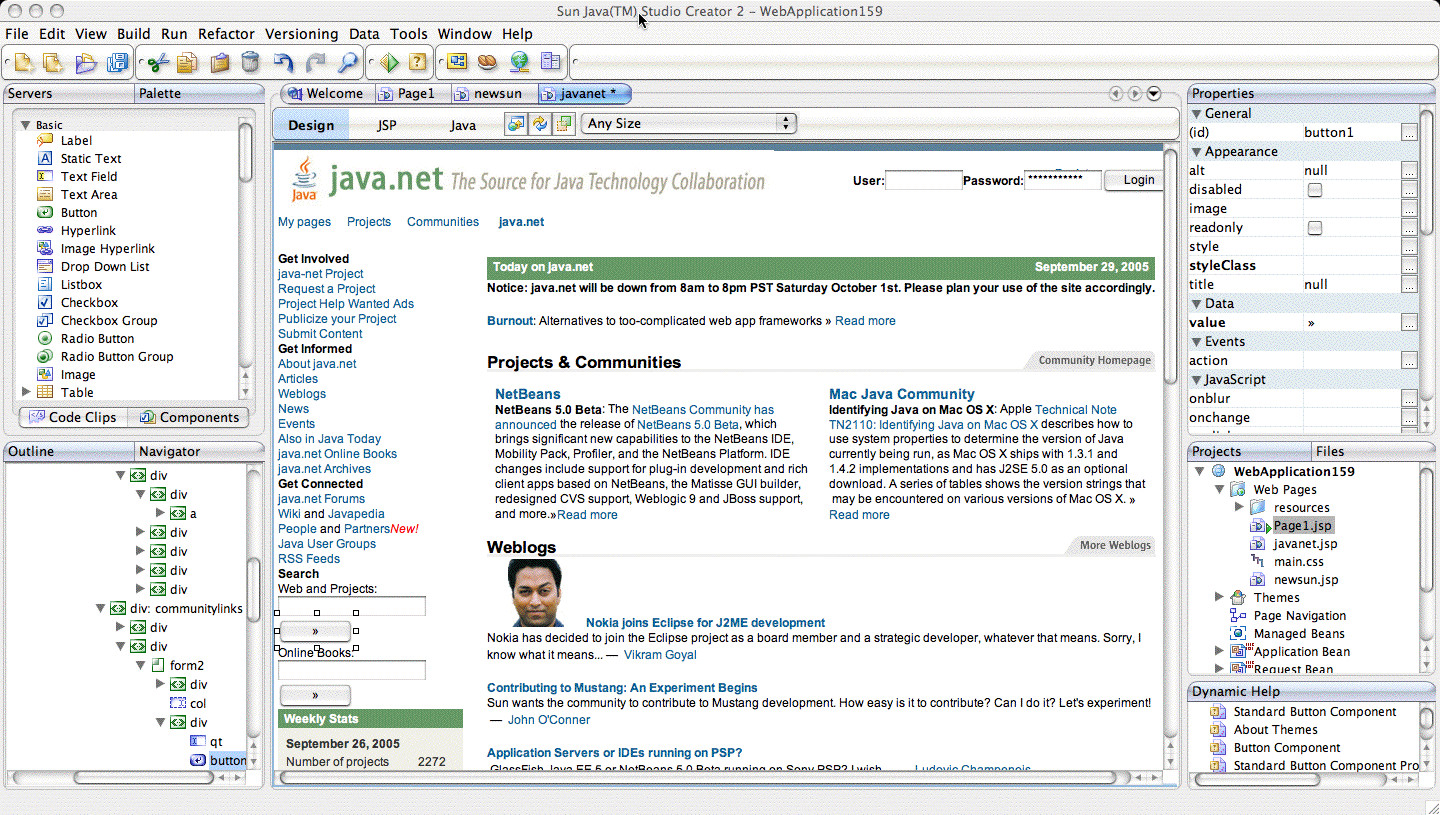Switch to the Java view tab

point(463,125)
